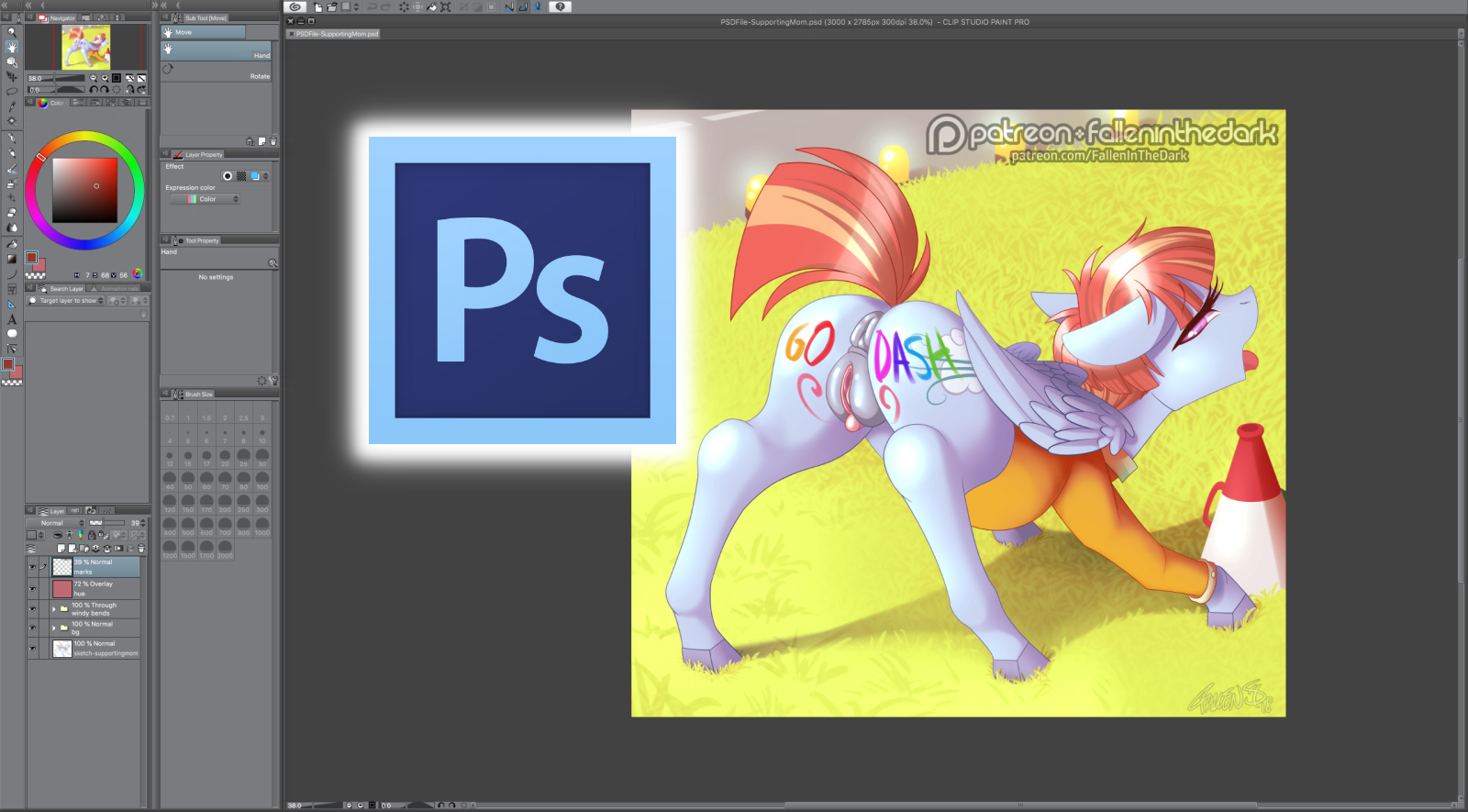Hide the hue layer

[x=33, y=588]
